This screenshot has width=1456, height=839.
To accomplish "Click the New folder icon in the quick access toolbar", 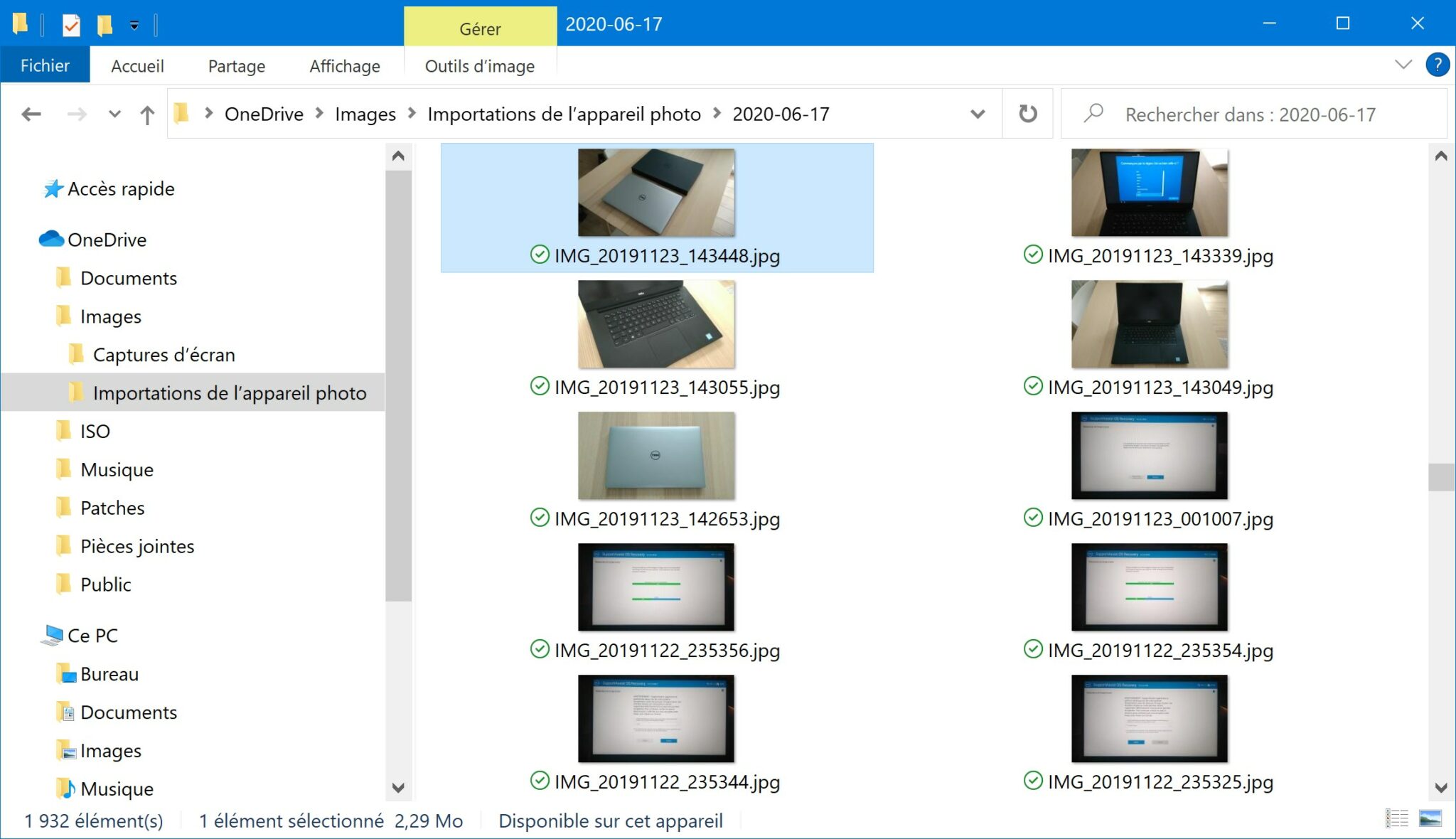I will click(105, 23).
